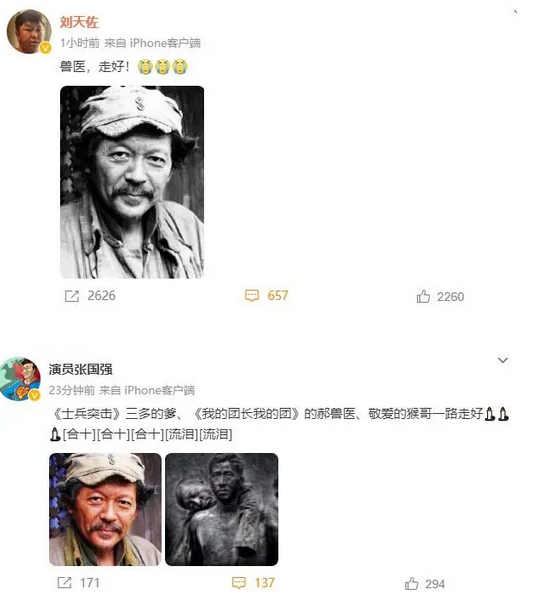Click iPhone客户端 source on second post

tap(159, 390)
